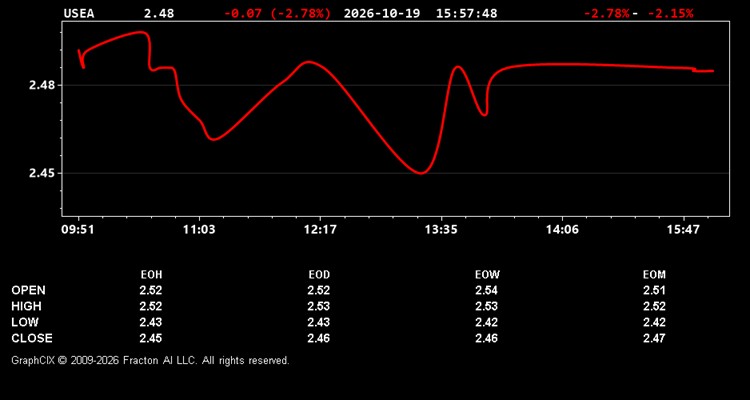Click the 15:47 time axis label
This screenshot has height=400, width=750.
[x=684, y=230]
